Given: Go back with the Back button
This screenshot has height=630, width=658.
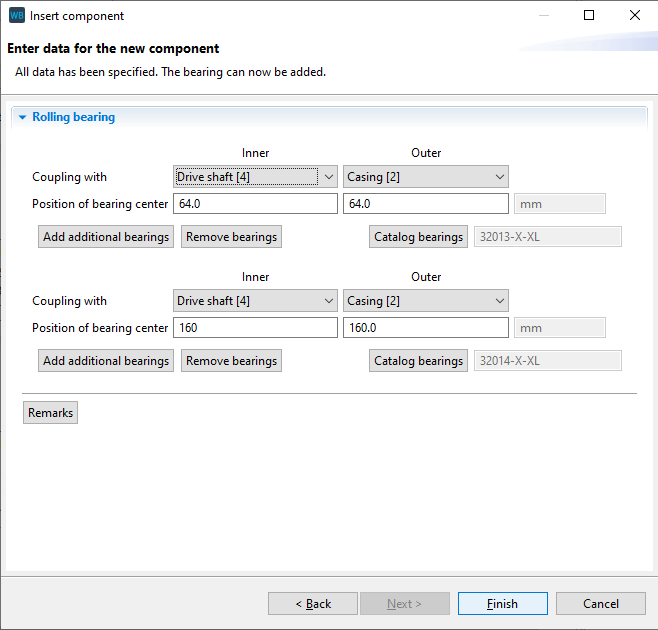Looking at the screenshot, I should [313, 604].
